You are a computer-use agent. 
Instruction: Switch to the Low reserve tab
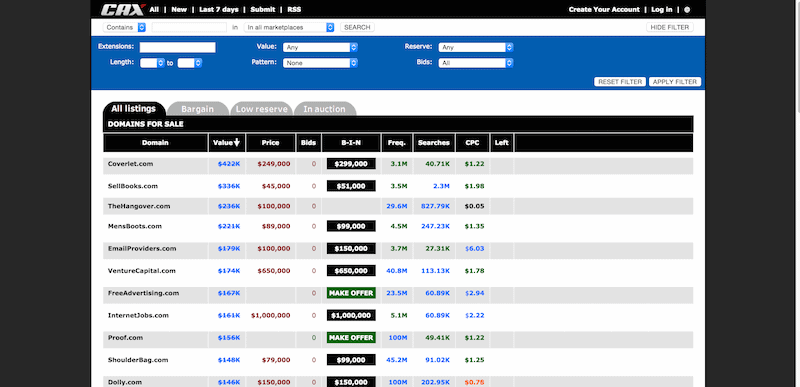point(261,109)
